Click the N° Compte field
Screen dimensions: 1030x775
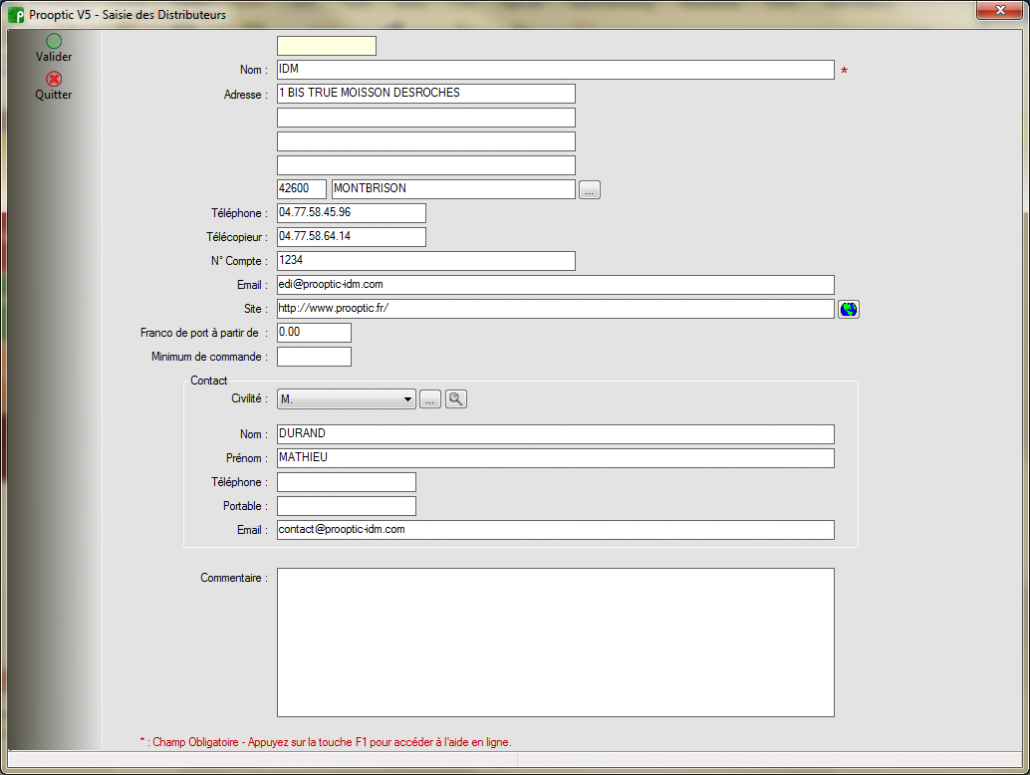coord(426,261)
